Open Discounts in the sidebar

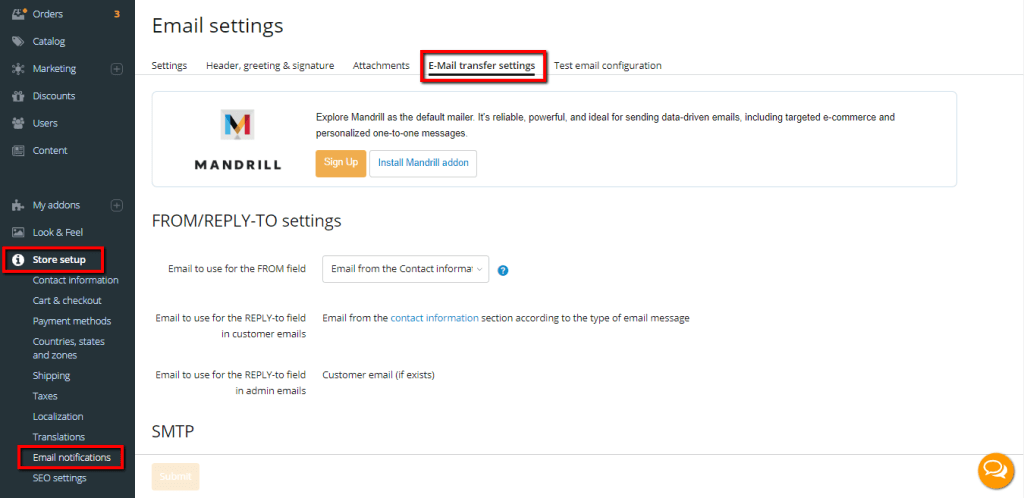tap(54, 96)
